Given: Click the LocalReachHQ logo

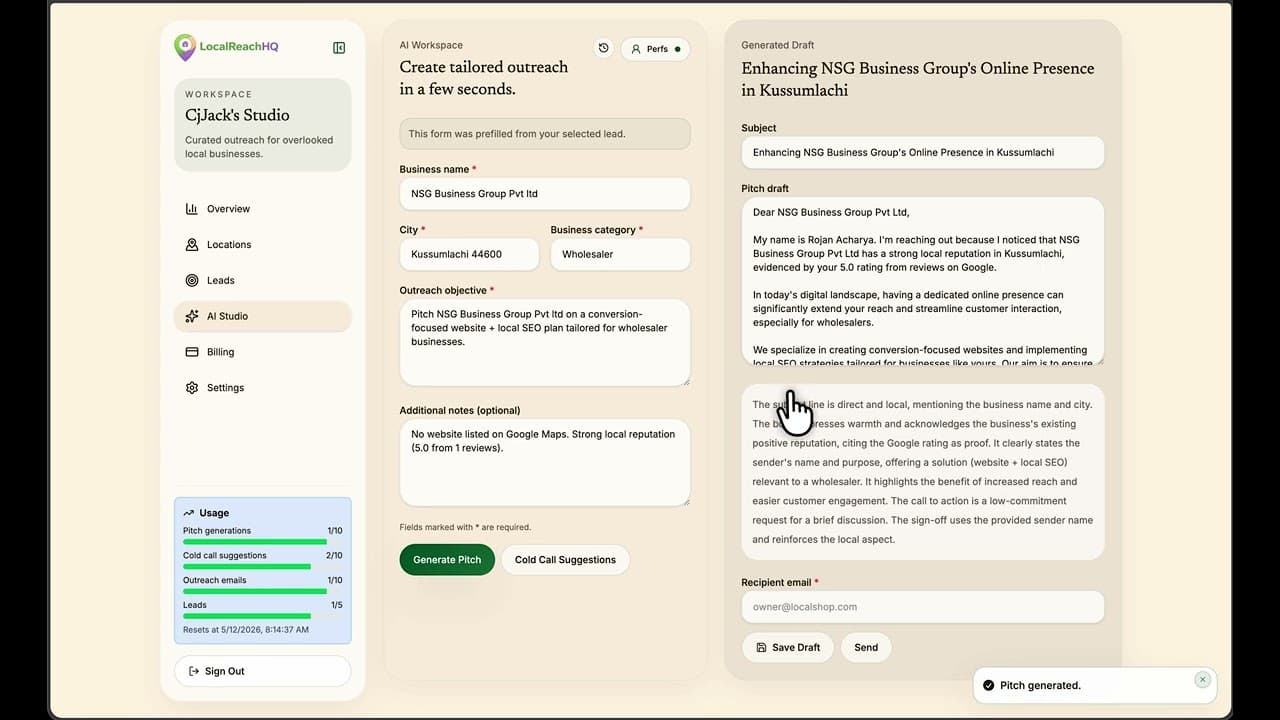Looking at the screenshot, I should coord(185,47).
